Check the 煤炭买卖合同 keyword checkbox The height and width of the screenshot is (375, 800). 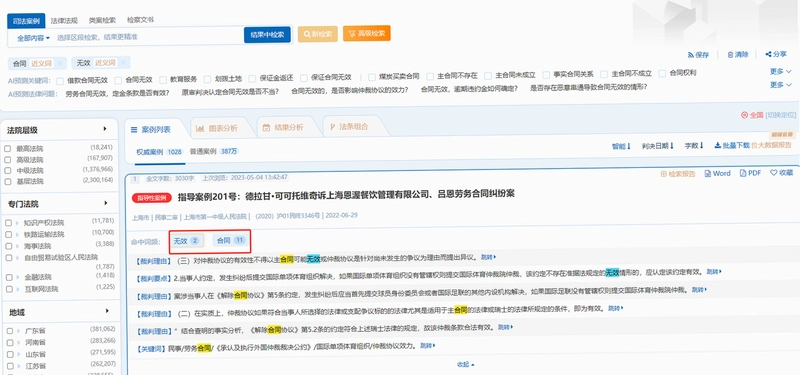click(x=371, y=77)
